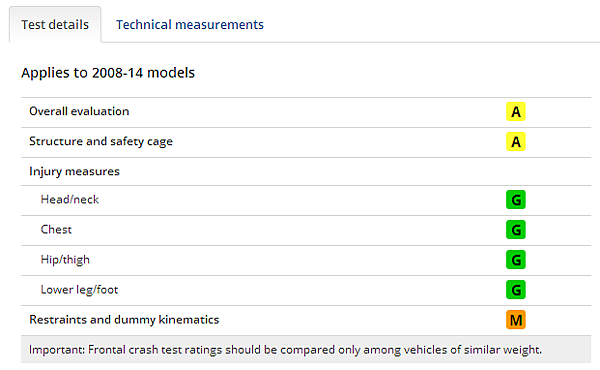Image resolution: width=600 pixels, height=370 pixels.
Task: Click the Lower leg/foot row label
Action: click(x=79, y=290)
